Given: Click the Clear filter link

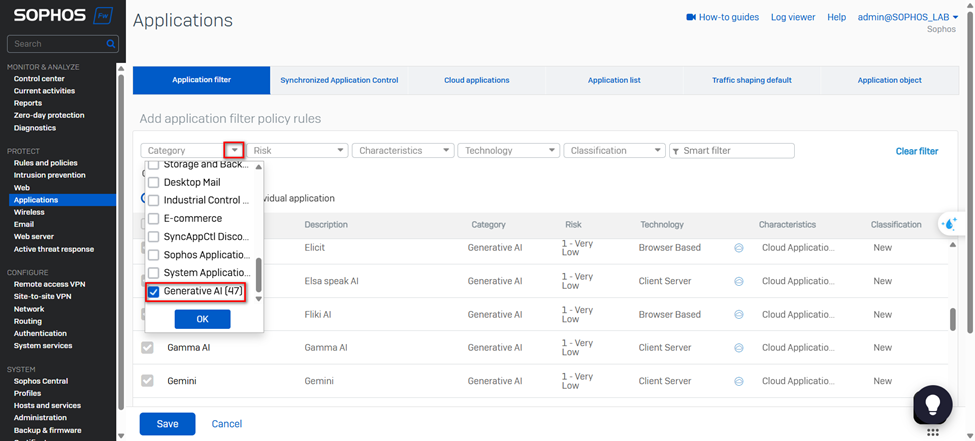Looking at the screenshot, I should pos(916,151).
